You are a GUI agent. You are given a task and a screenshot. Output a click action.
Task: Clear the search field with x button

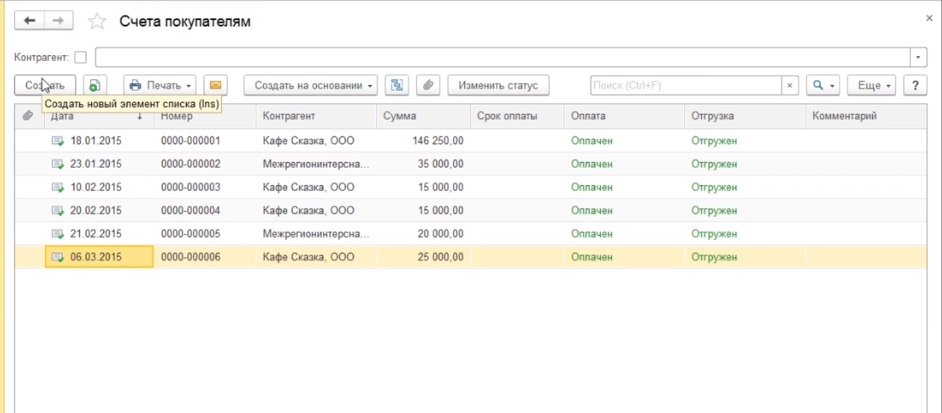click(790, 86)
